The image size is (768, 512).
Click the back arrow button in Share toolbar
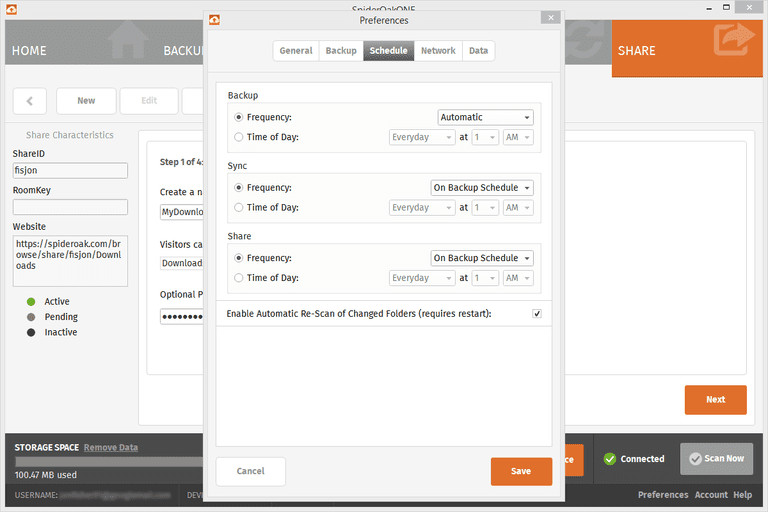(x=30, y=101)
